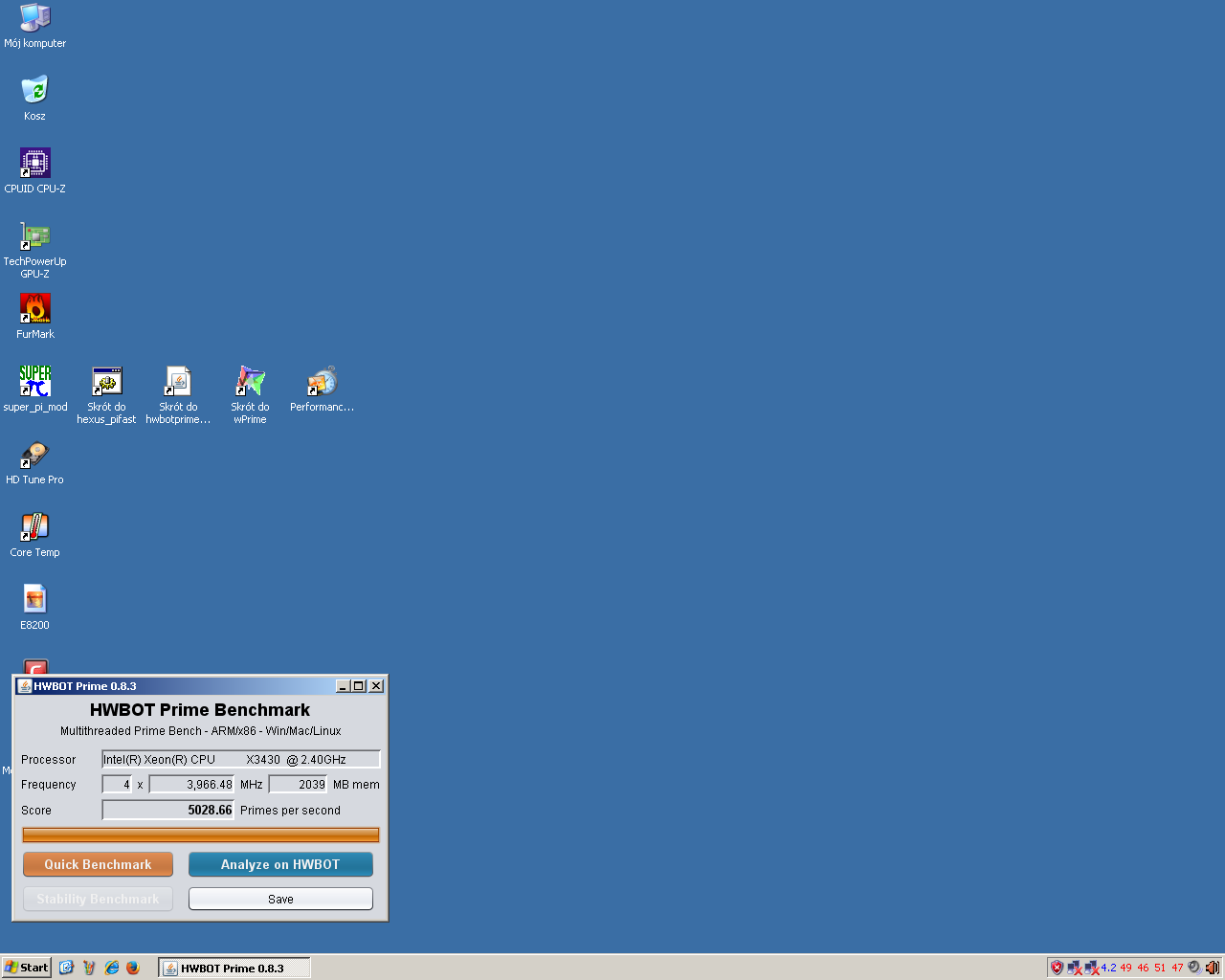The width and height of the screenshot is (1225, 980).
Task: Click the blue 4.2 tray reading
Action: (1108, 968)
